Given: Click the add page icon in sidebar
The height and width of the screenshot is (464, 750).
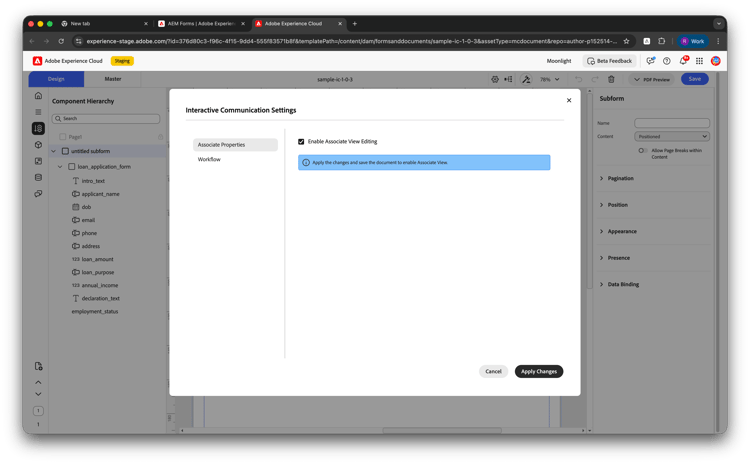Looking at the screenshot, I should coord(38,366).
